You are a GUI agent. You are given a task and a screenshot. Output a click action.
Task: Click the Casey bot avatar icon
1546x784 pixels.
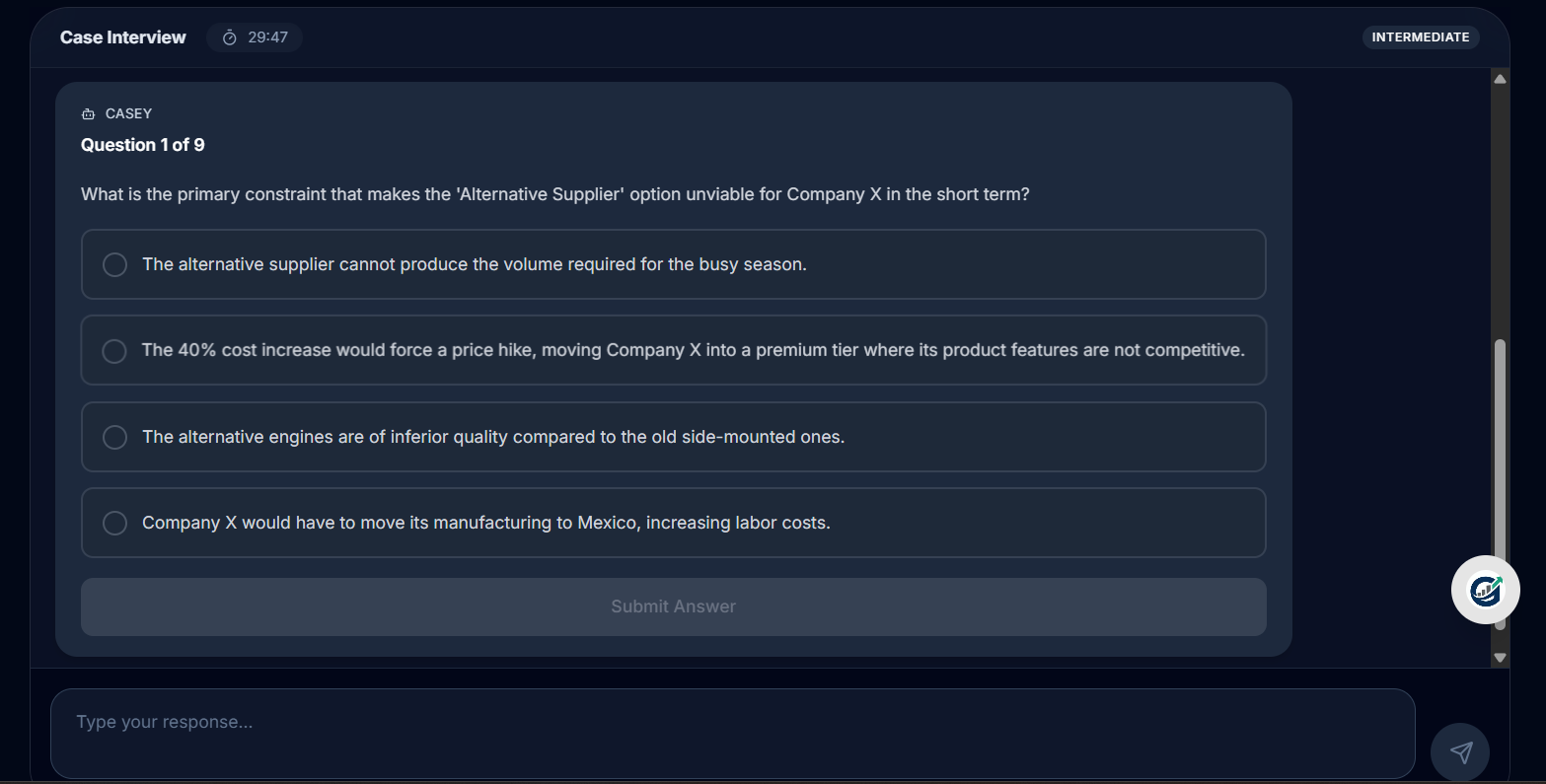click(89, 114)
